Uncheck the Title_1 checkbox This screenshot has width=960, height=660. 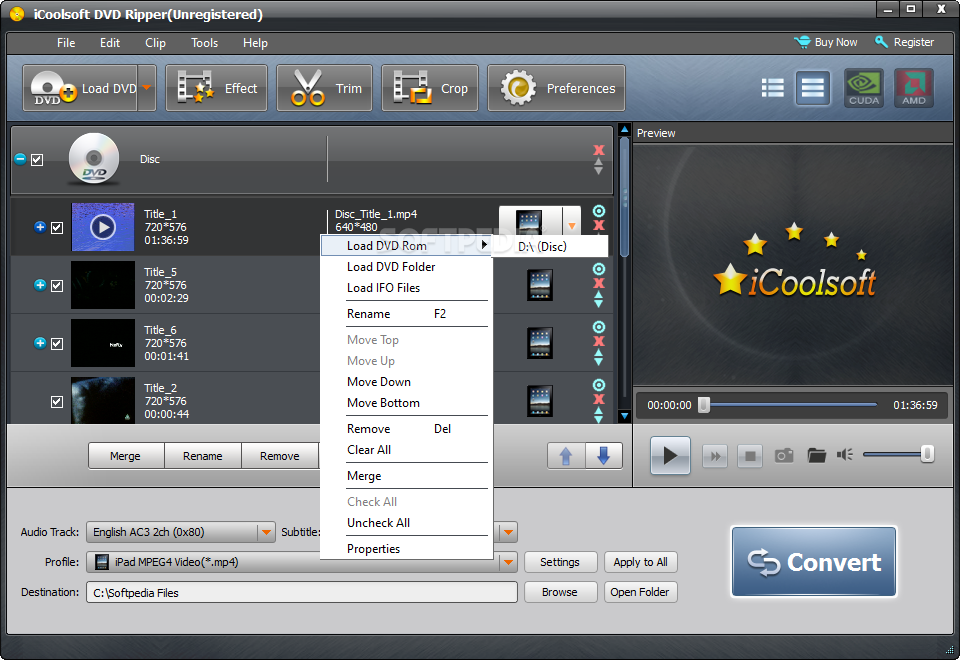[57, 228]
